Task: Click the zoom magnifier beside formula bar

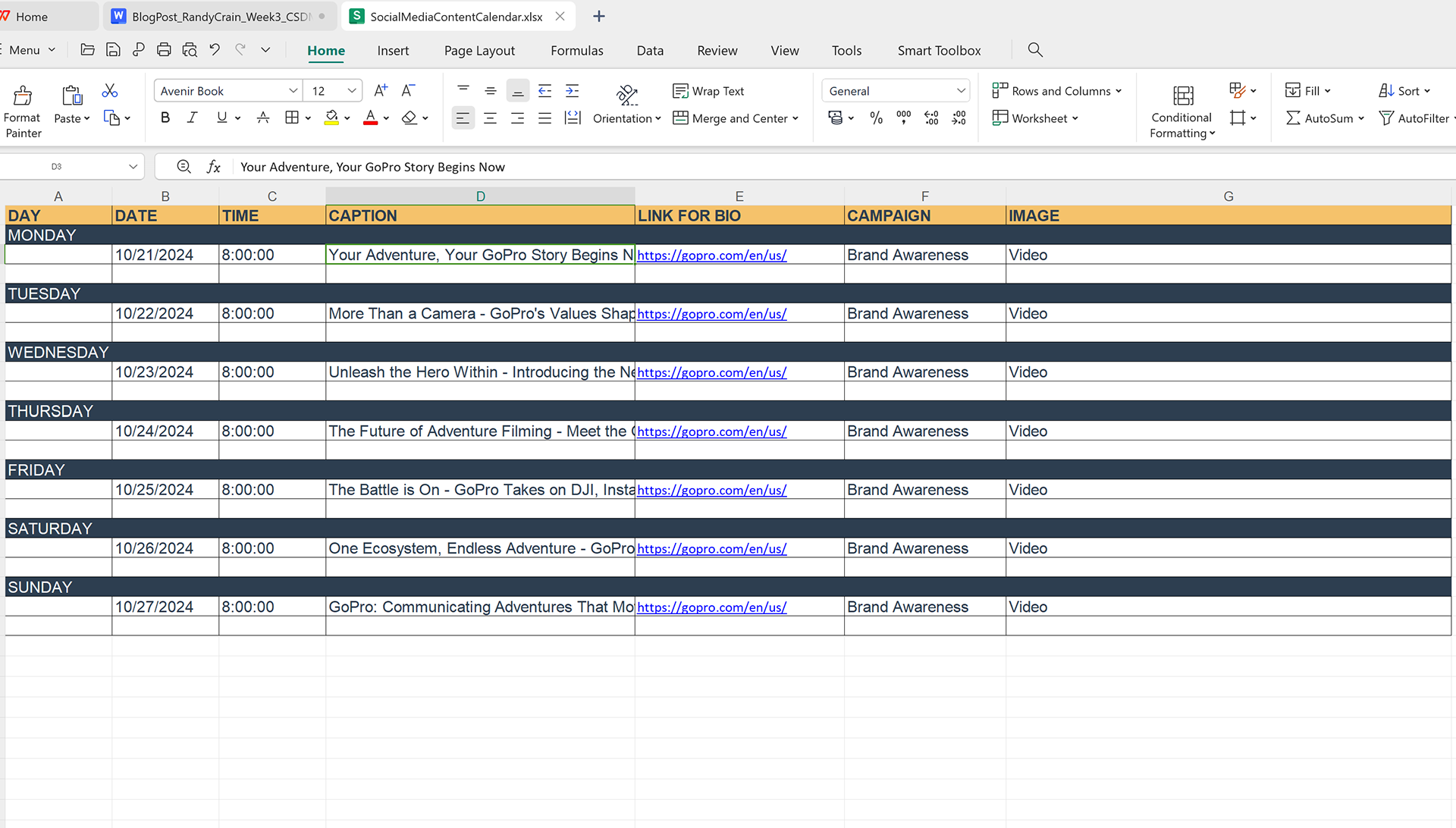Action: [x=184, y=167]
